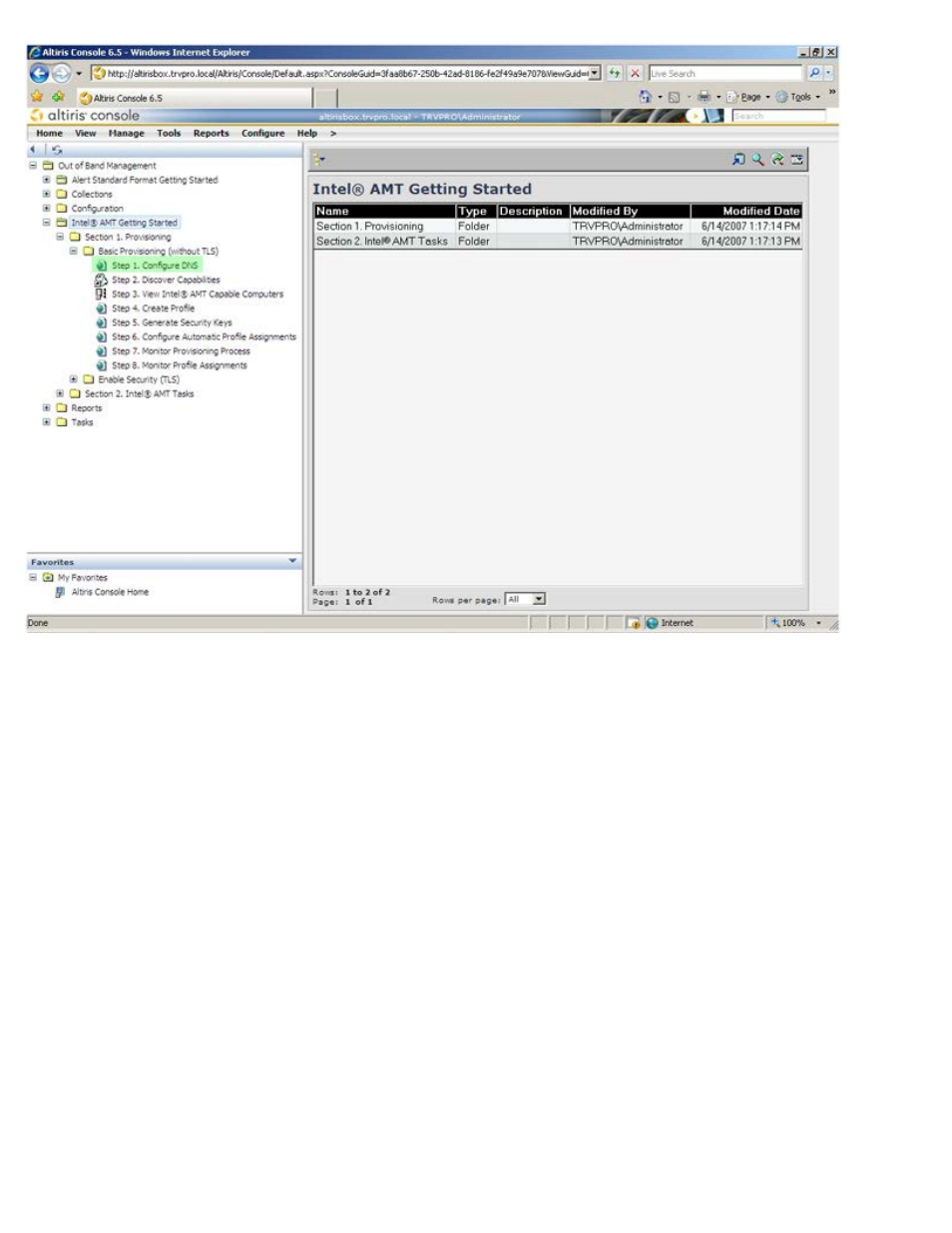Expand the Enable Security (TLS) node
952x1233 pixels.
pyautogui.click(x=73, y=379)
